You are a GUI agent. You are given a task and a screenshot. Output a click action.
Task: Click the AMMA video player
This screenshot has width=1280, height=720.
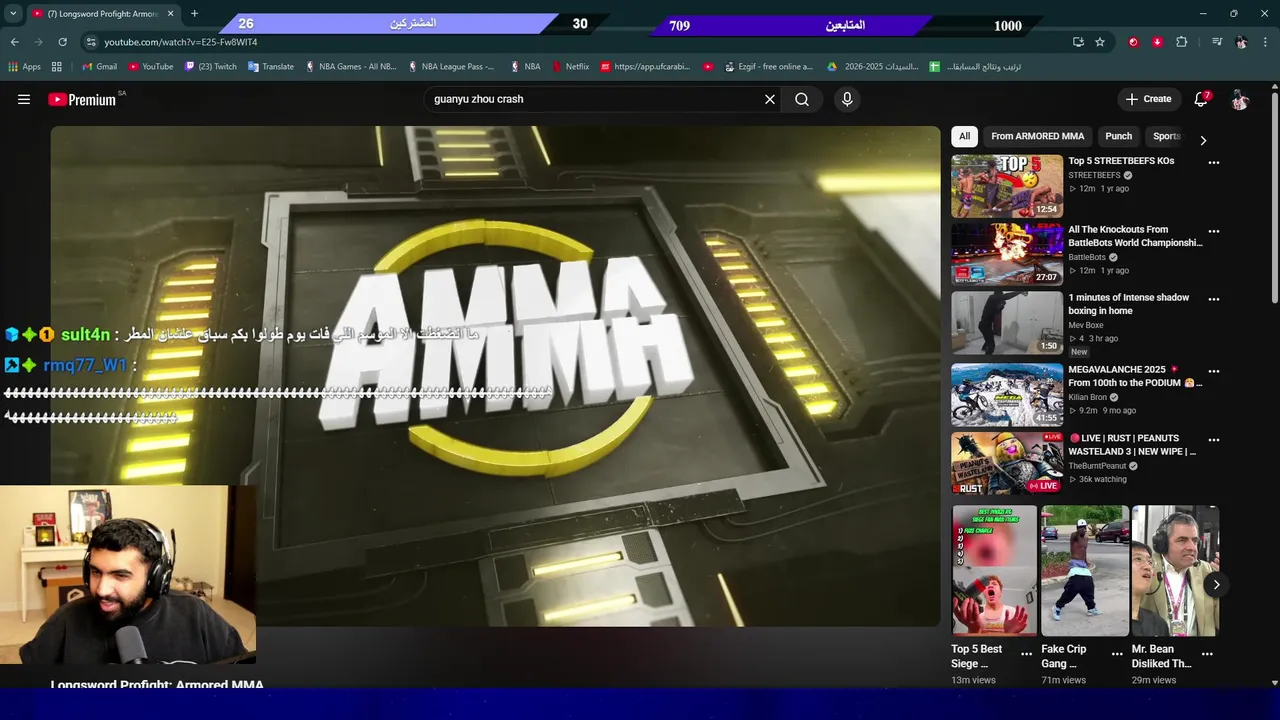point(495,376)
